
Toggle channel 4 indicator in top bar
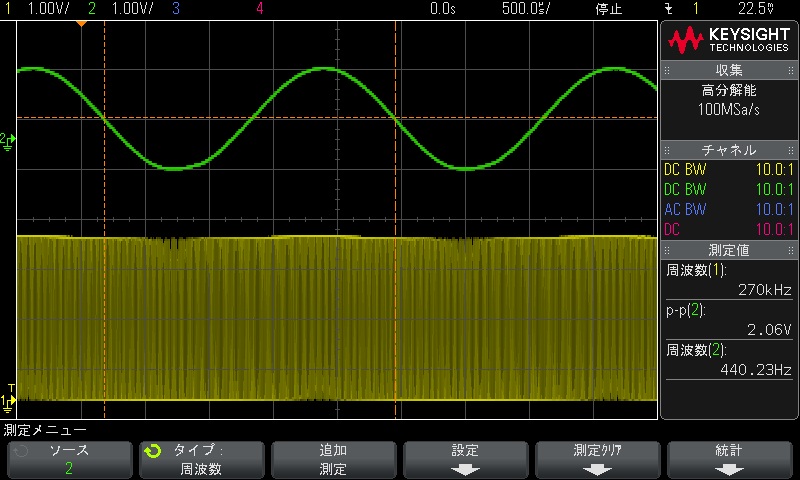click(260, 9)
